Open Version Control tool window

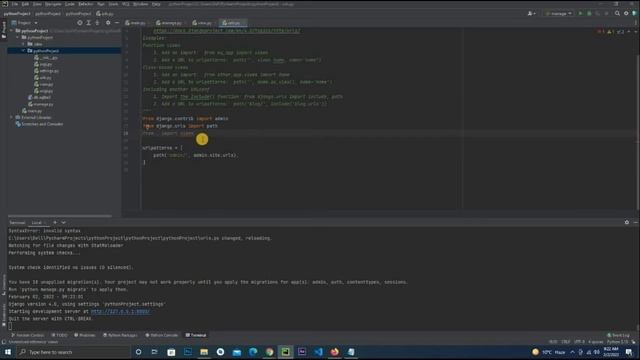(27, 335)
